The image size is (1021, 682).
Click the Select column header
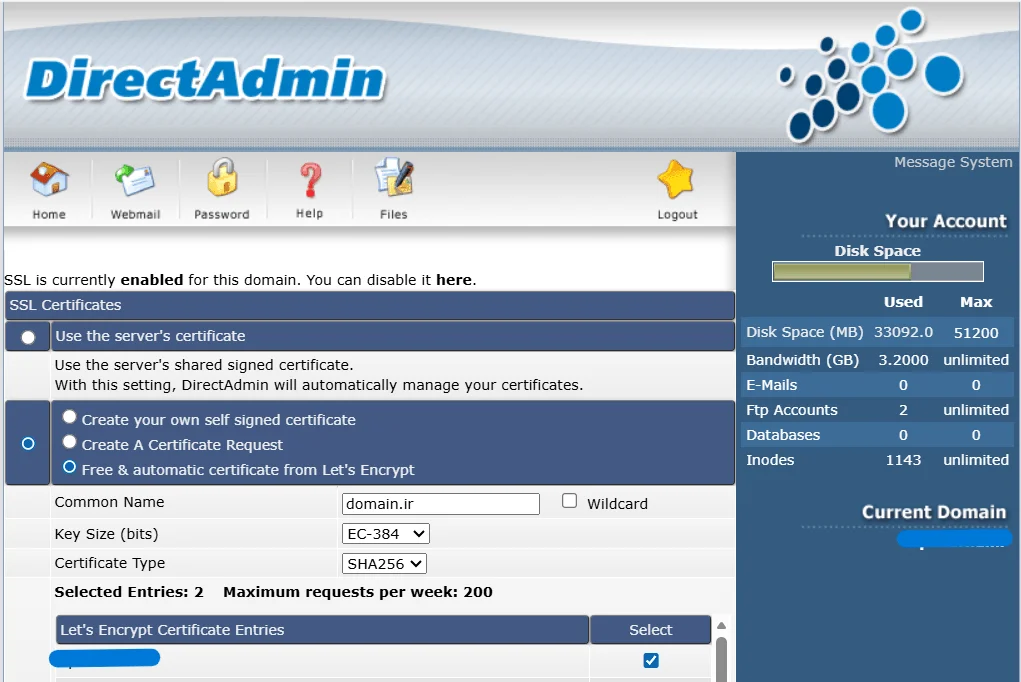click(x=650, y=630)
